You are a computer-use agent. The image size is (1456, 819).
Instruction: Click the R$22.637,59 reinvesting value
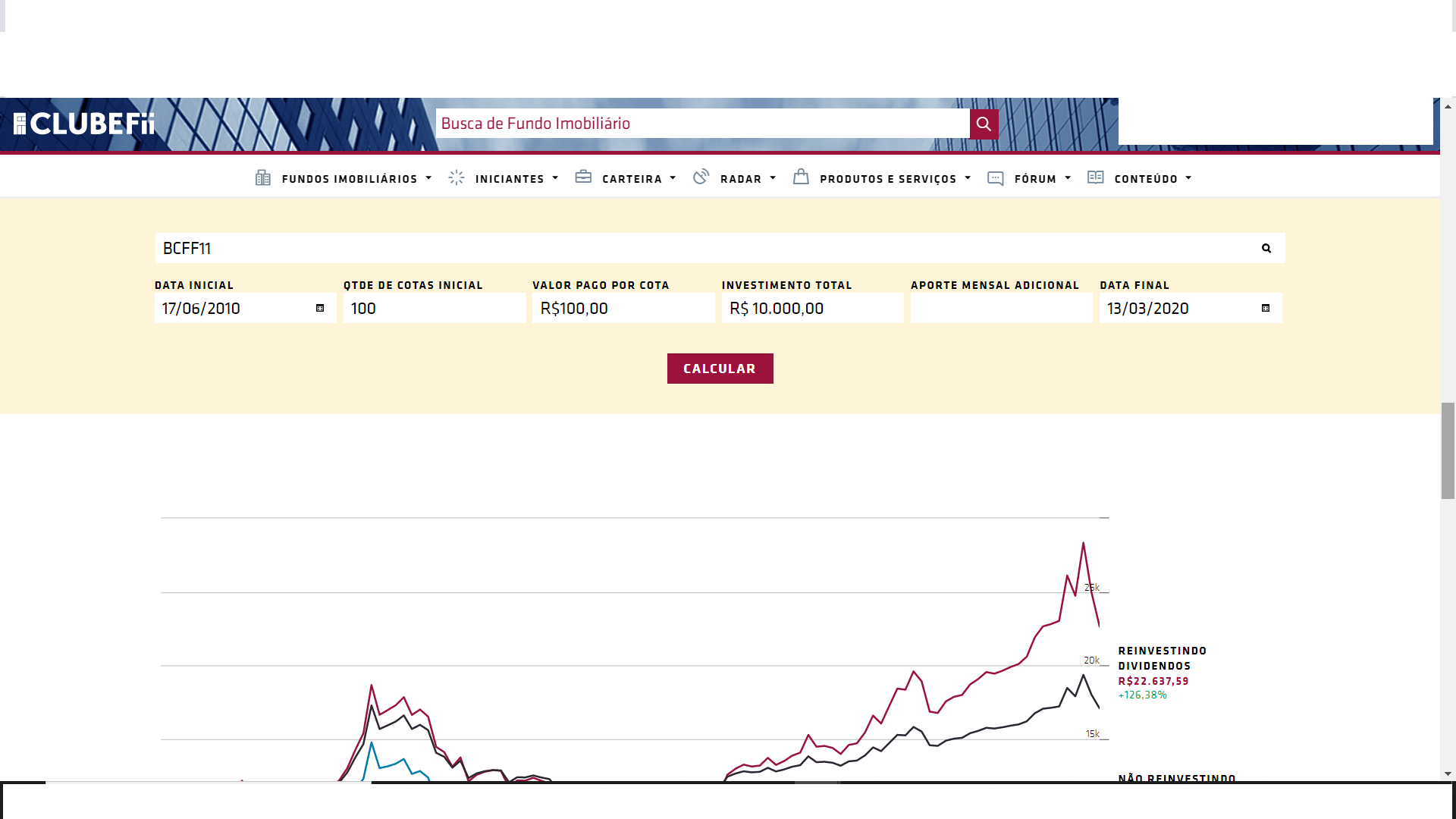(x=1153, y=681)
